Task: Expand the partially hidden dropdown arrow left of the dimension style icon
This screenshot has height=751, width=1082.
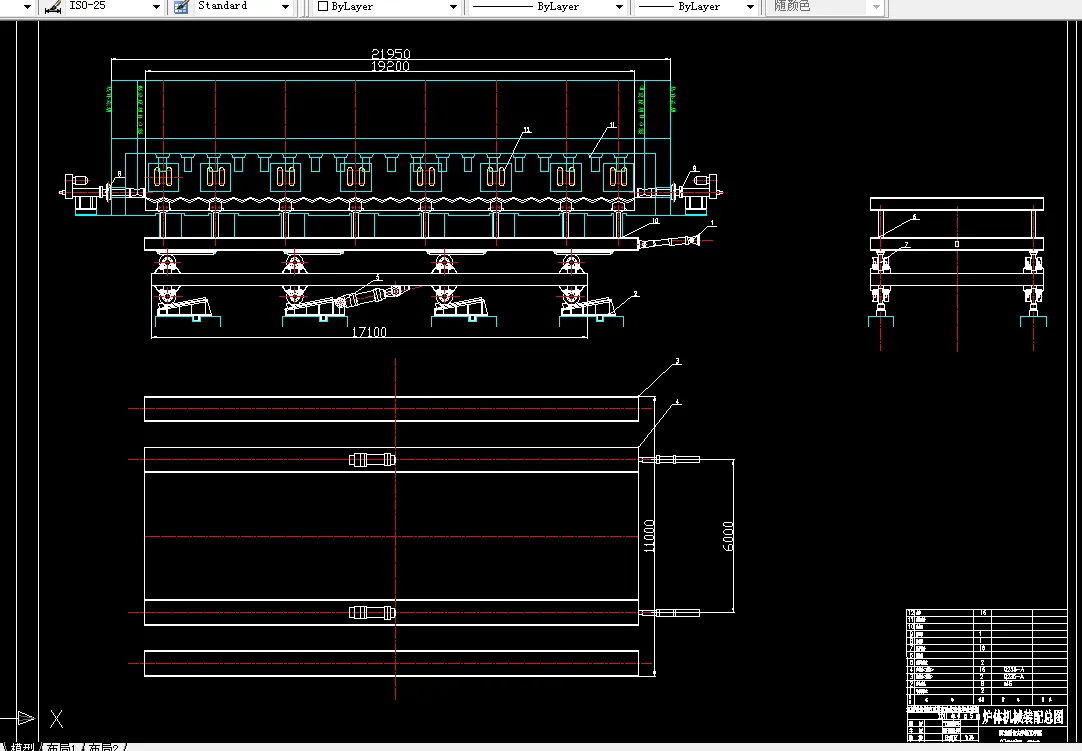Action: click(x=27, y=6)
